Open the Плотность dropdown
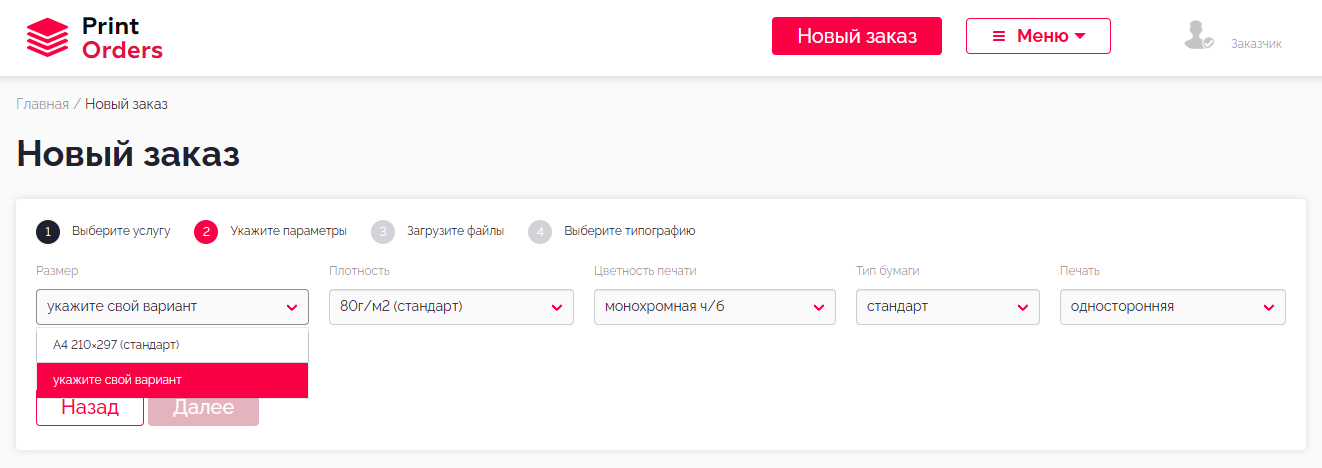The height and width of the screenshot is (468, 1322). tap(451, 307)
